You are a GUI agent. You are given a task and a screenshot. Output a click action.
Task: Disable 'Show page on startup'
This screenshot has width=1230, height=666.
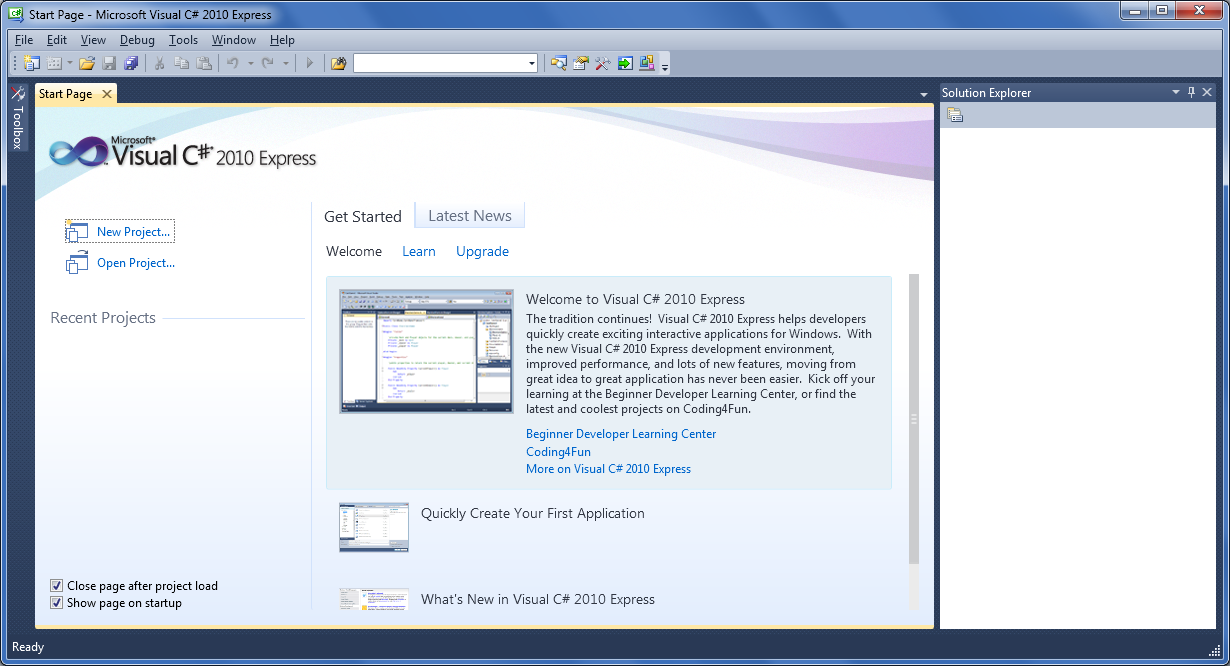coord(57,602)
